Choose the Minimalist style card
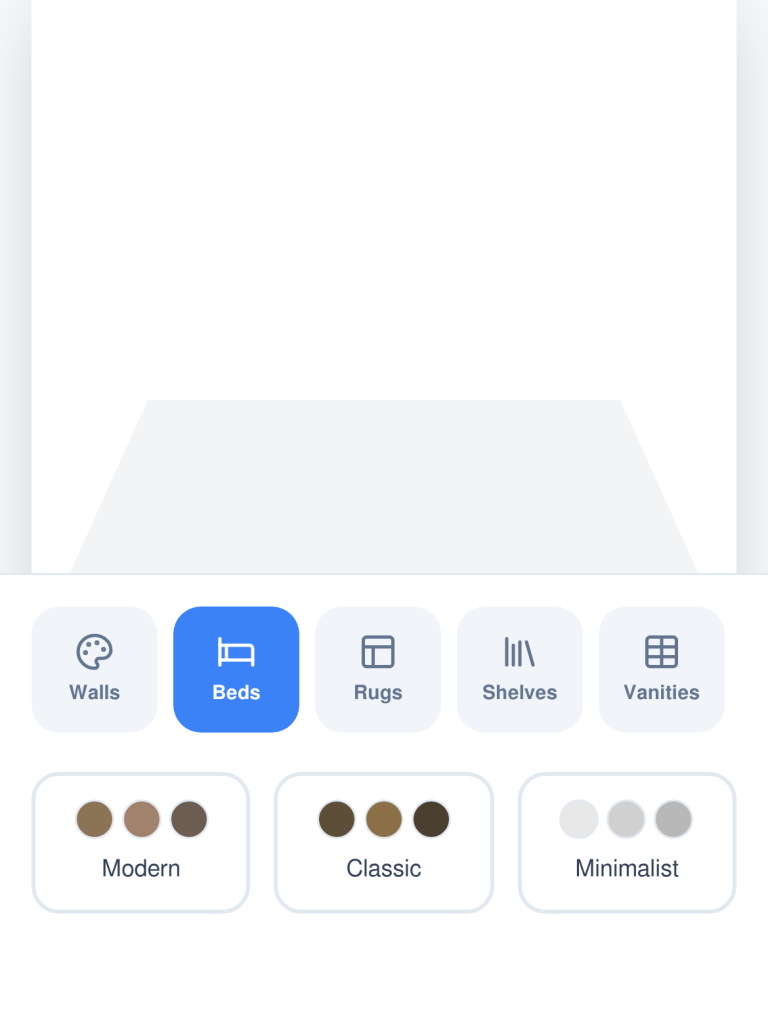768x1024 pixels. 627,842
